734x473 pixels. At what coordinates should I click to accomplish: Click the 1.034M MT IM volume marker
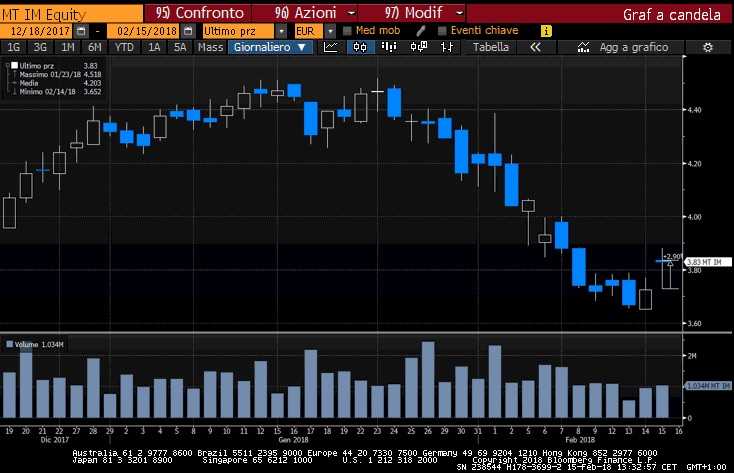(708, 385)
